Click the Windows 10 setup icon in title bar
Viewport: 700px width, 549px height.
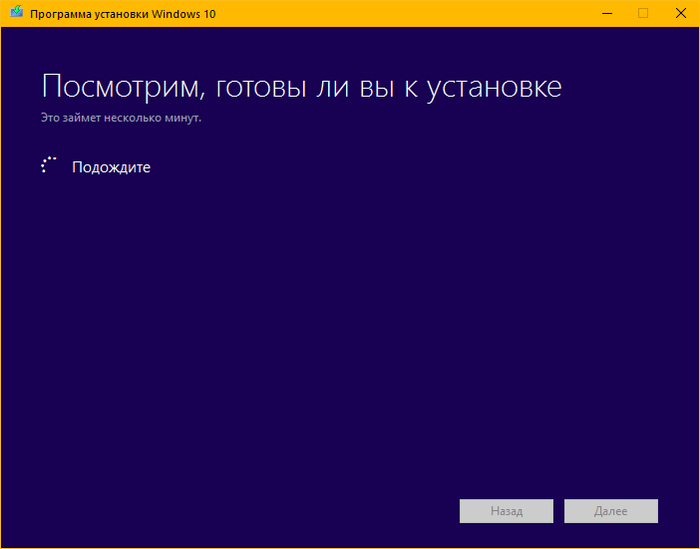[x=17, y=12]
